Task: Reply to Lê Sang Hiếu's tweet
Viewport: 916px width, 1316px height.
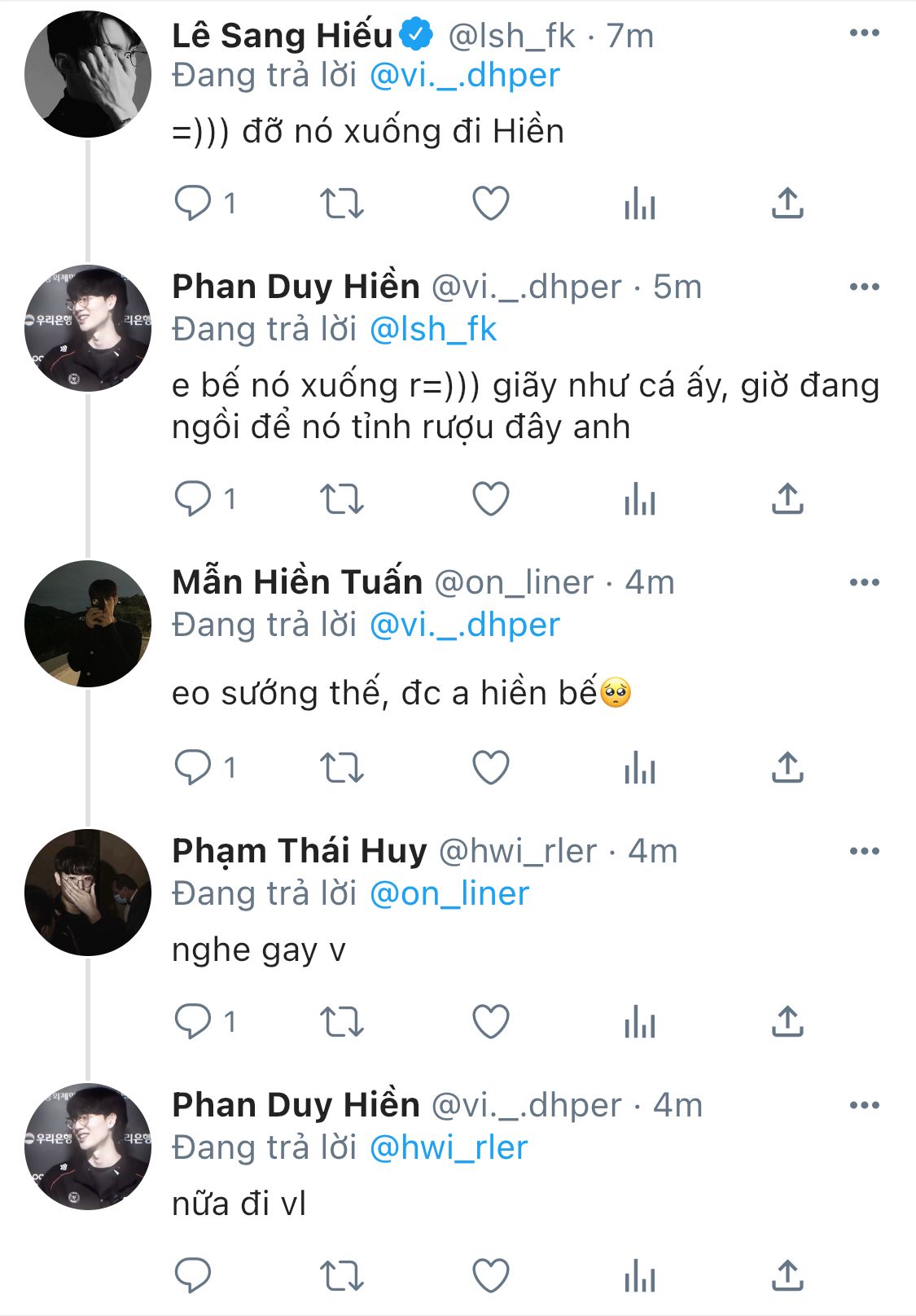Action: click(x=193, y=203)
